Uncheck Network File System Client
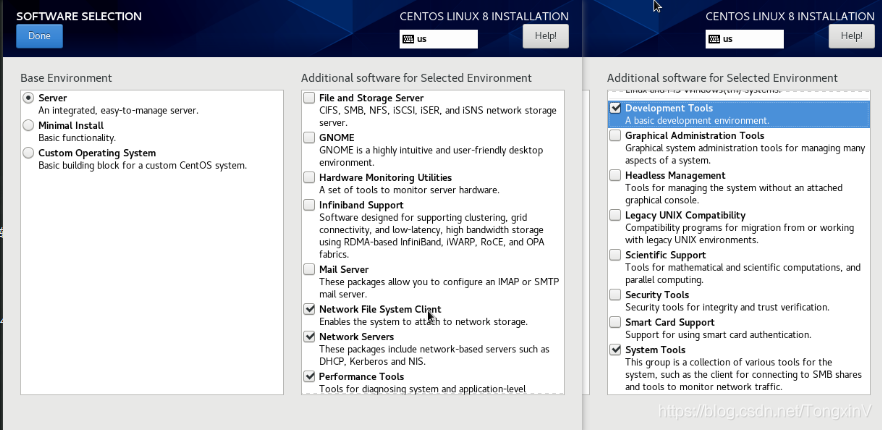The width and height of the screenshot is (882, 430). [309, 309]
